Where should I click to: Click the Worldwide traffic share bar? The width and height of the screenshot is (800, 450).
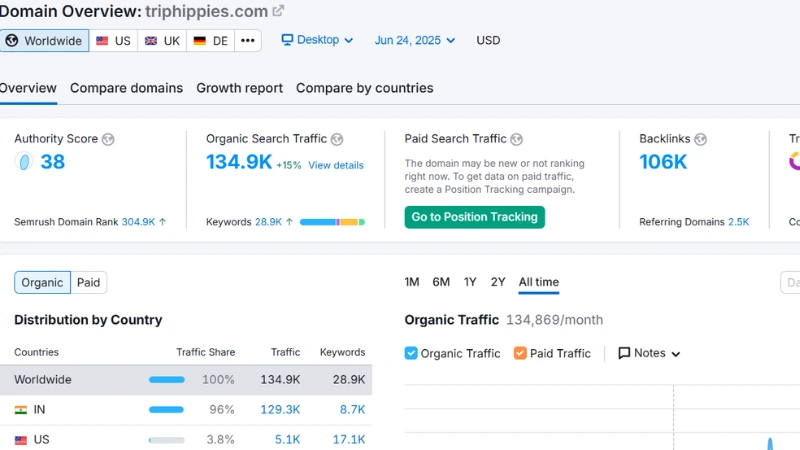pyautogui.click(x=167, y=380)
